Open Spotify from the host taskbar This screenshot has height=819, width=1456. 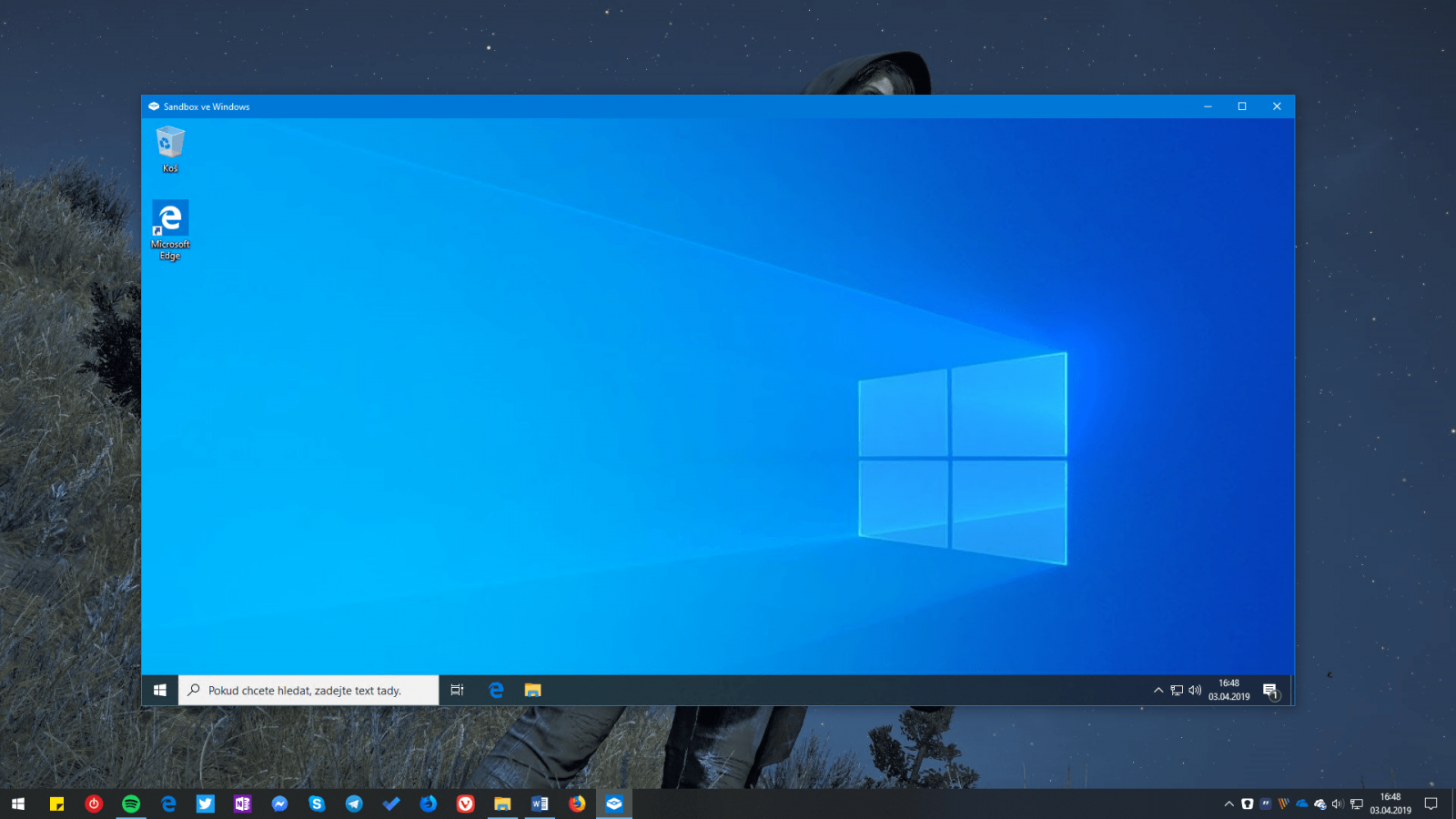point(130,804)
